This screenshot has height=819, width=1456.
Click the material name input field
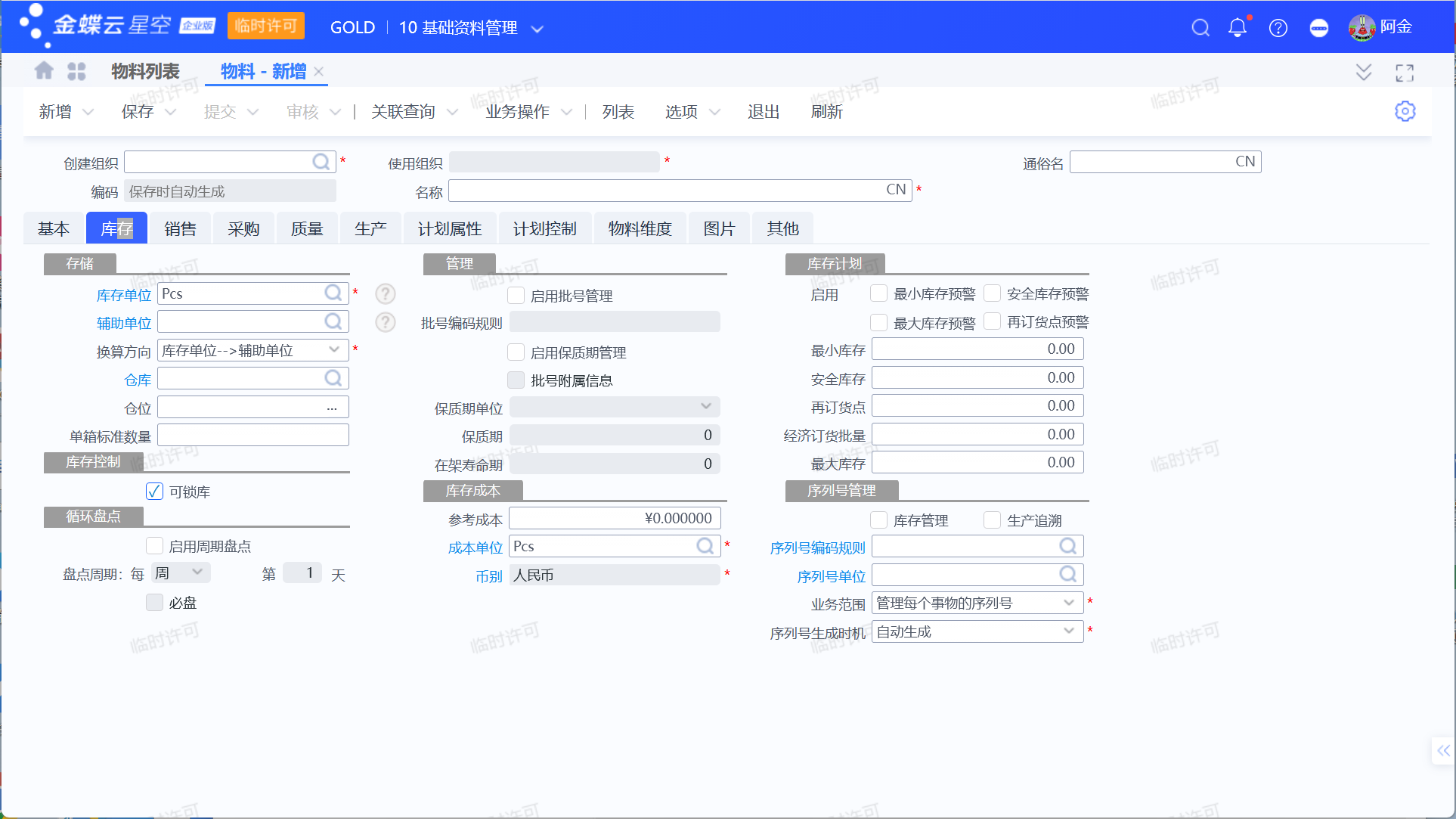point(665,191)
